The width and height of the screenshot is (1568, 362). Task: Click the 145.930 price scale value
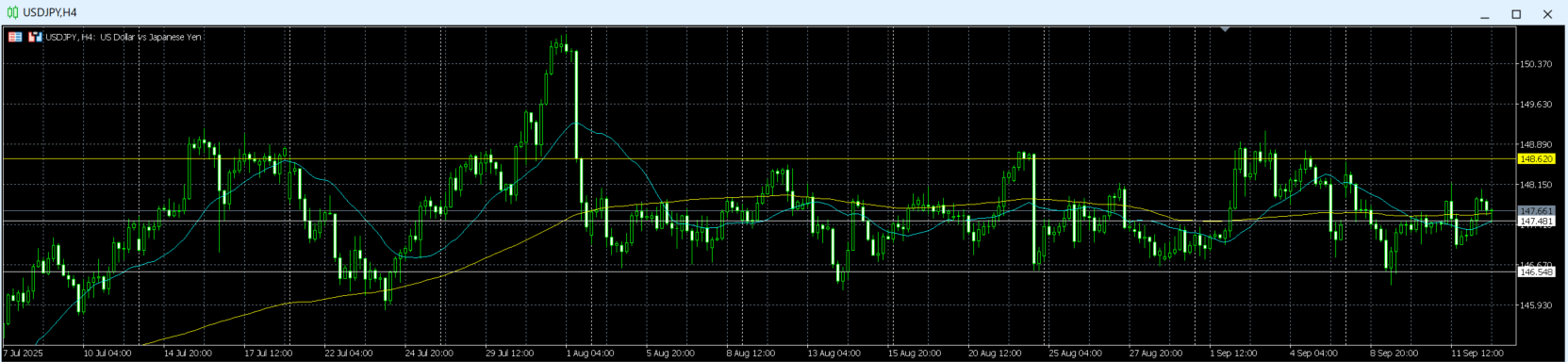tap(1536, 305)
